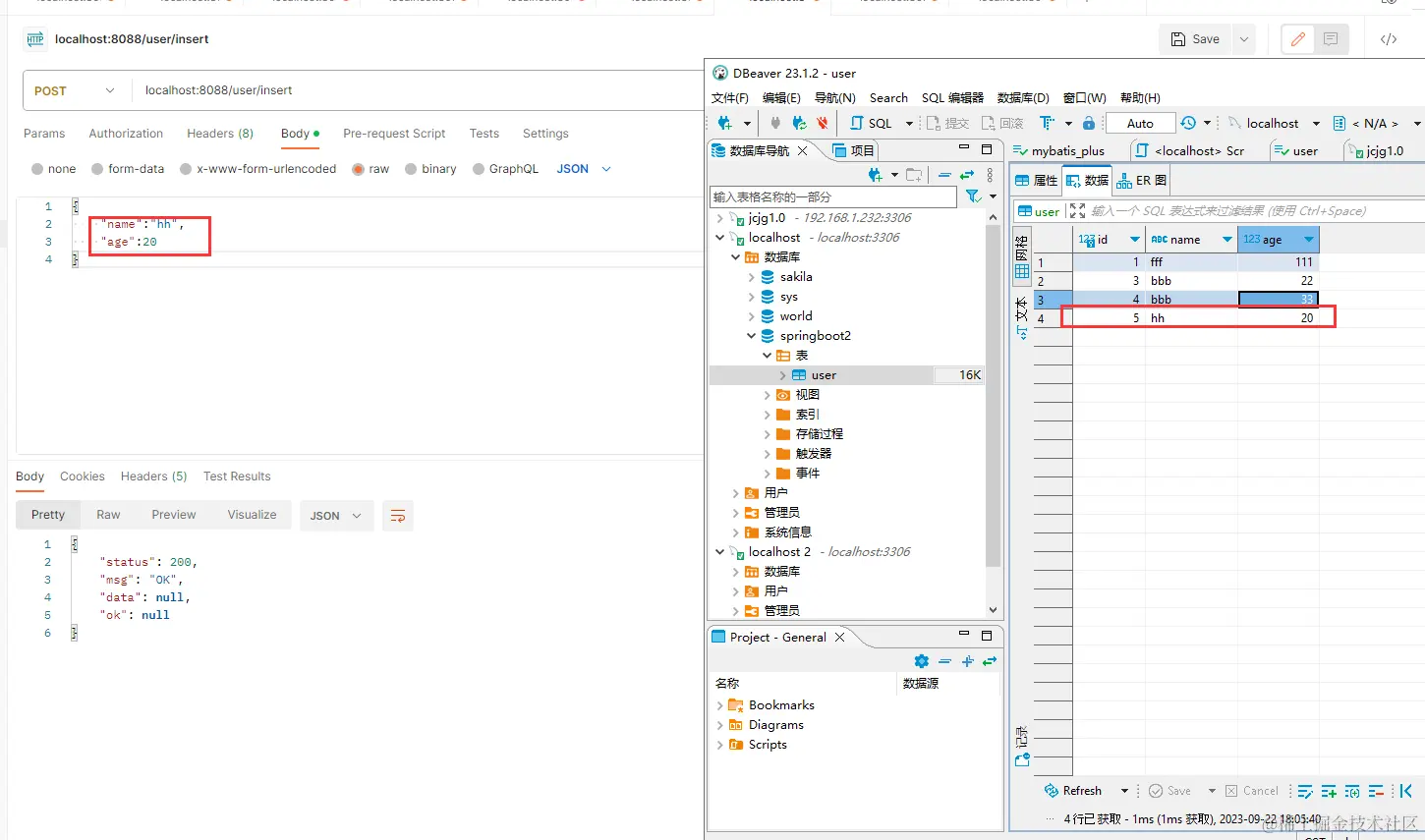The image size is (1425, 840).
Task: Click the delete row icon in the result toolbar
Action: tap(1376, 791)
